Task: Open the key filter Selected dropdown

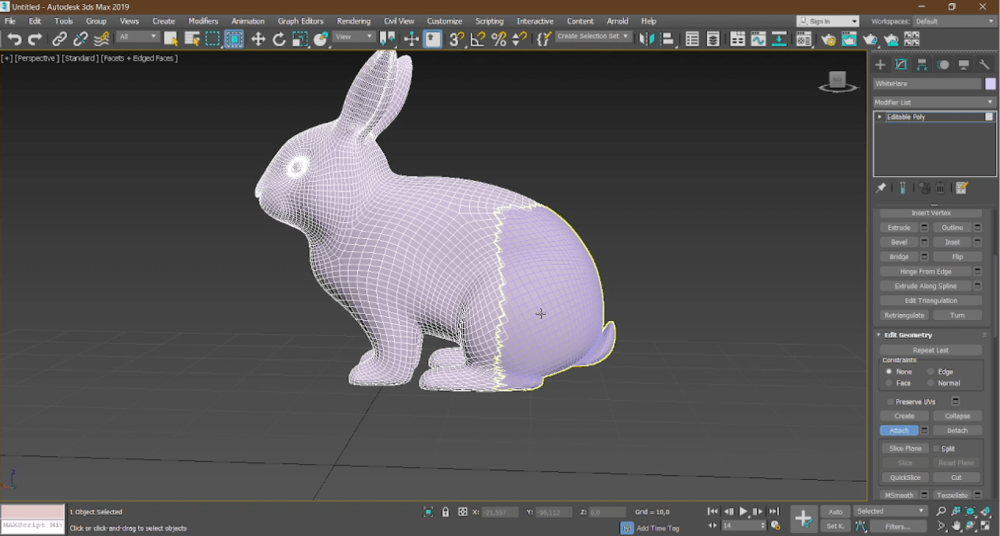Action: coord(890,511)
